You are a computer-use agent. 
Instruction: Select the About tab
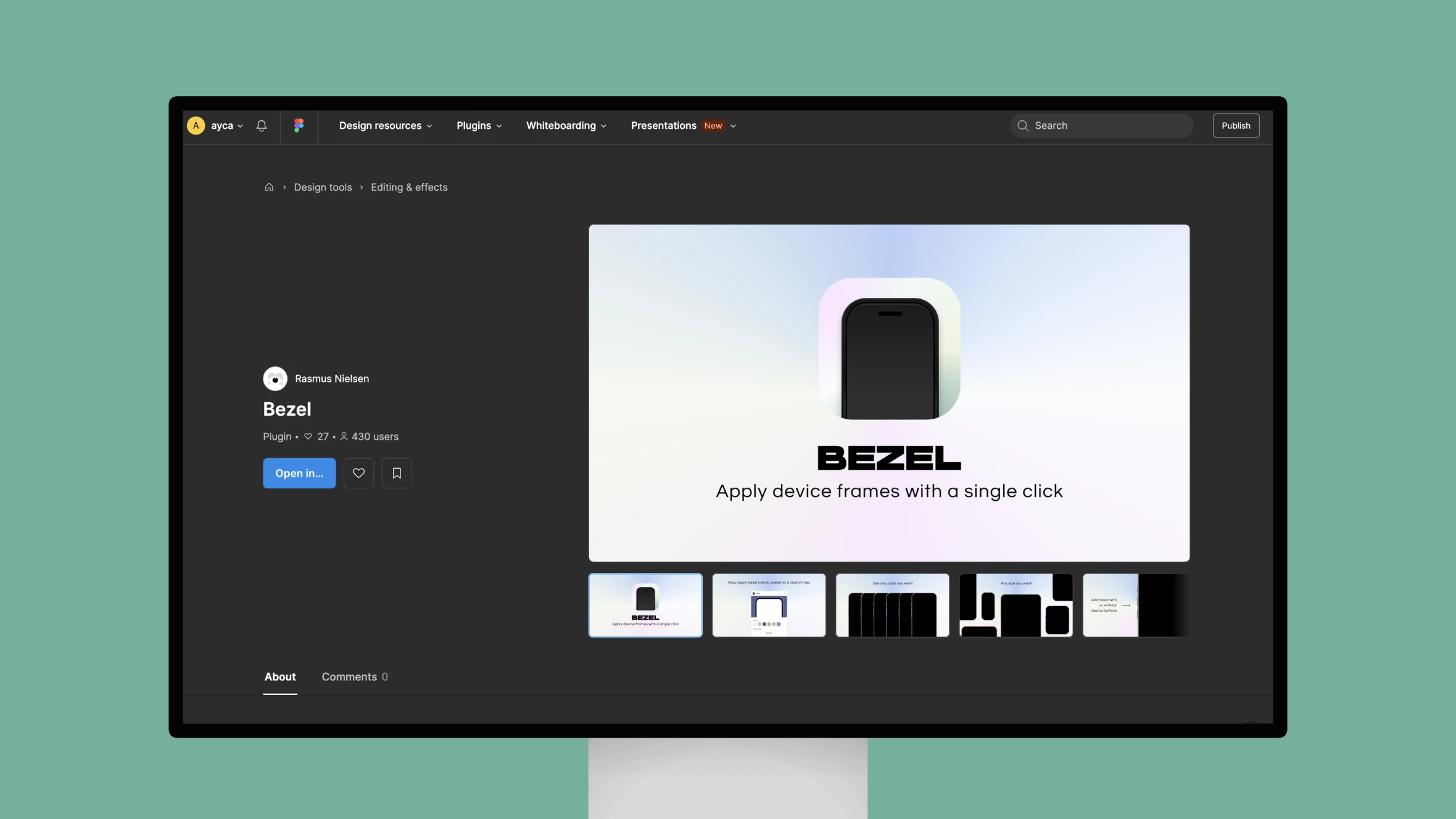coord(280,677)
